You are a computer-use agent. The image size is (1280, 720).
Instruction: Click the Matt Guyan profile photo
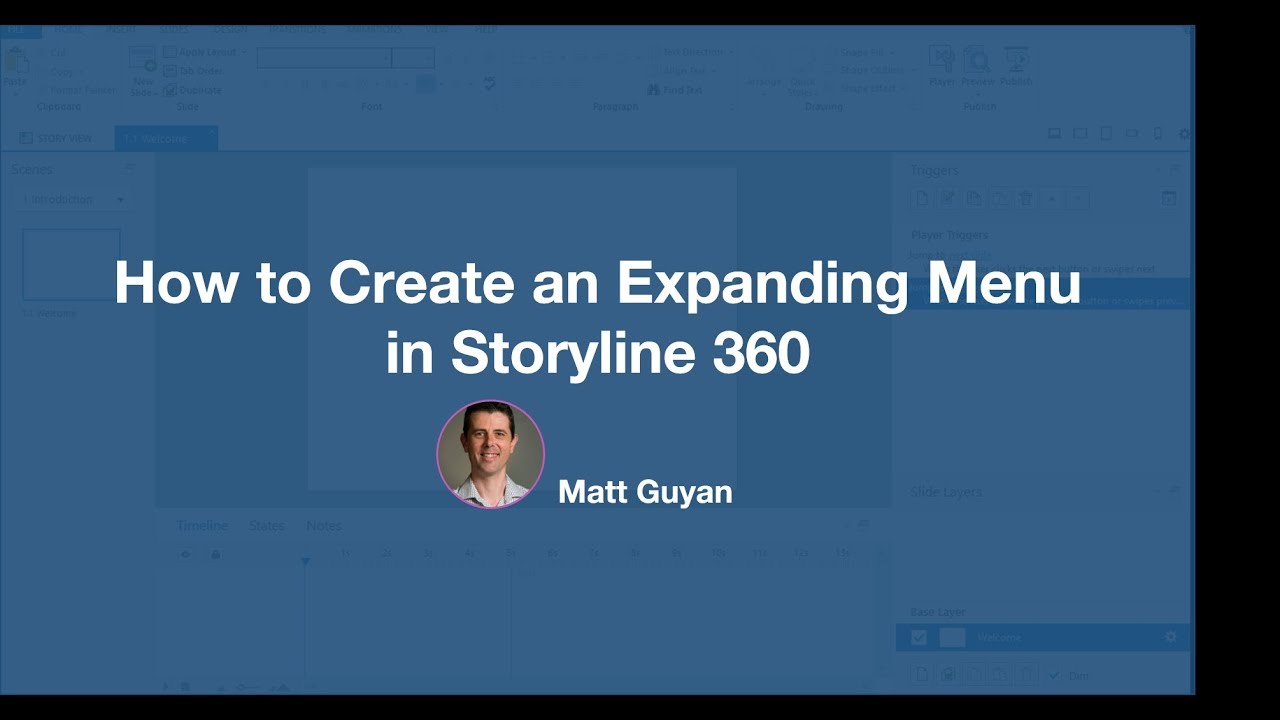click(490, 454)
